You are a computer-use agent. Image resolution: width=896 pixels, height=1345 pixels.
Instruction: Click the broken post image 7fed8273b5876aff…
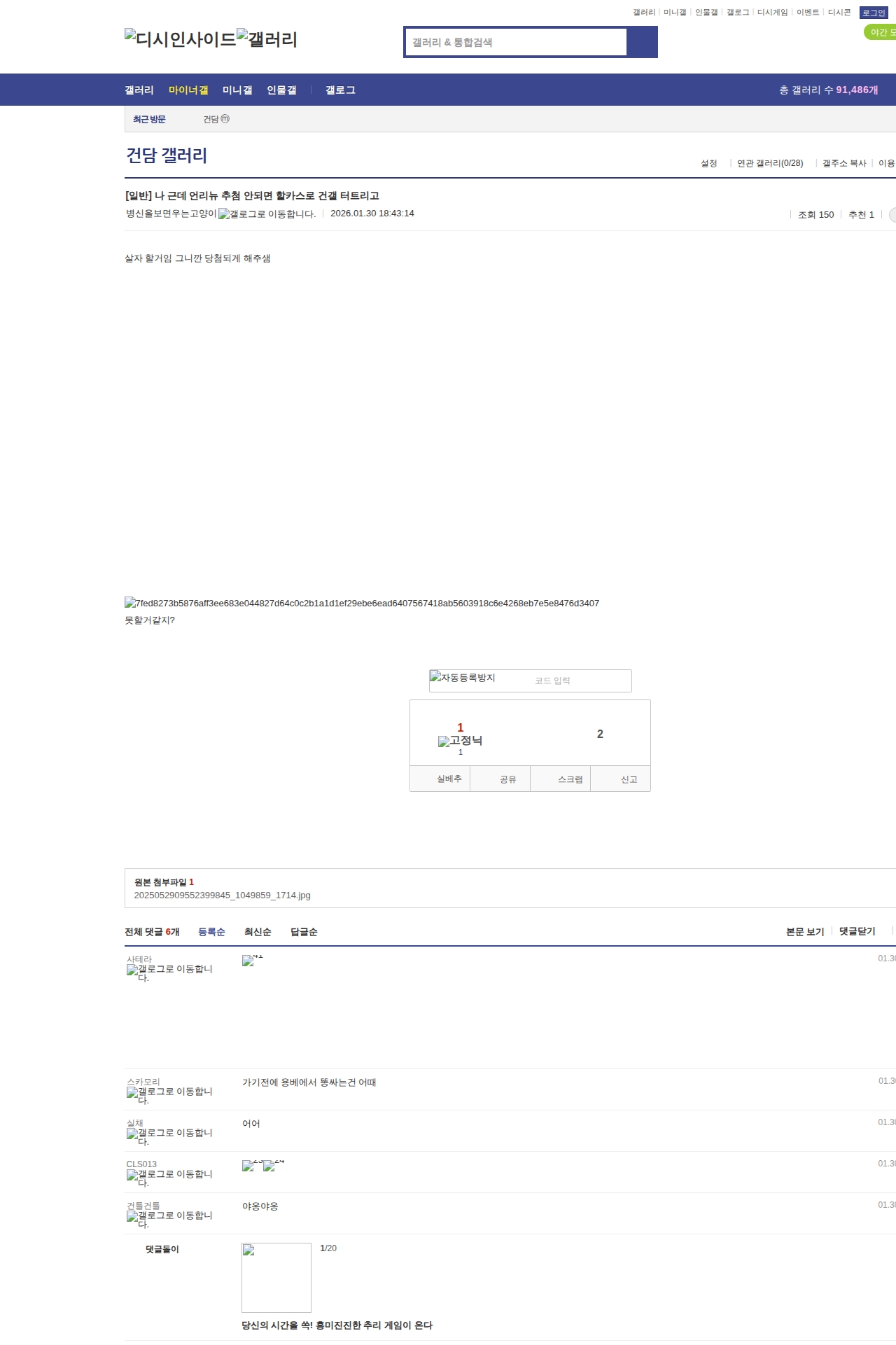click(x=362, y=603)
